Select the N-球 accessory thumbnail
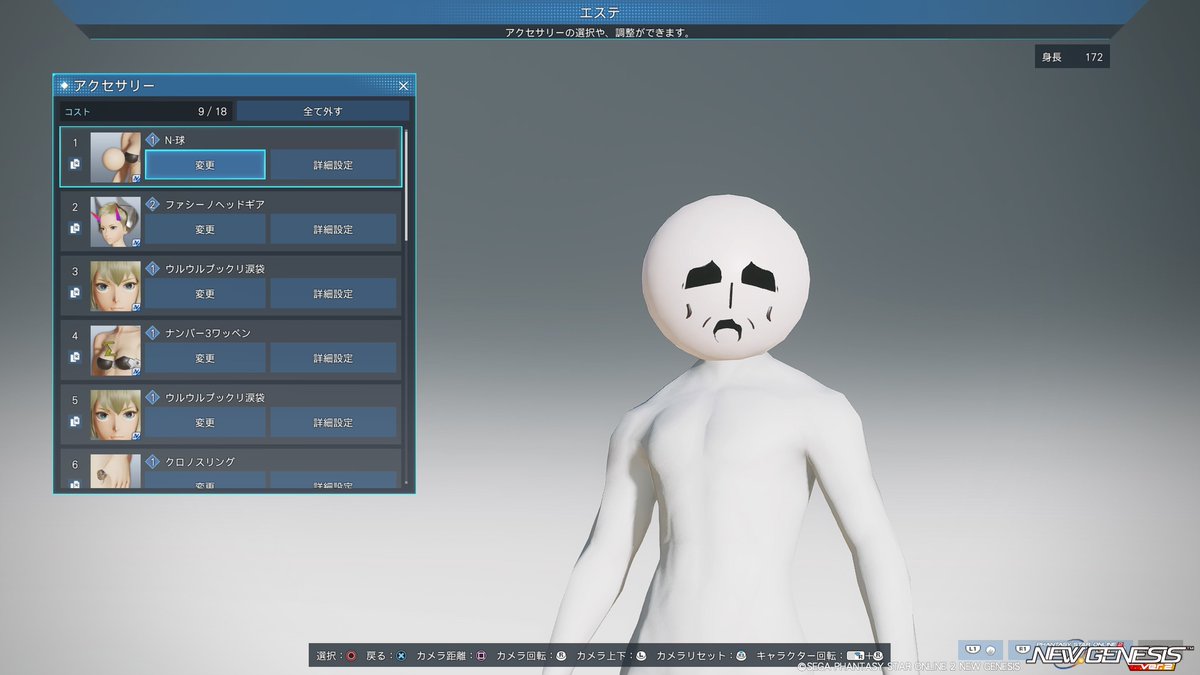This screenshot has width=1200, height=675. (x=115, y=157)
